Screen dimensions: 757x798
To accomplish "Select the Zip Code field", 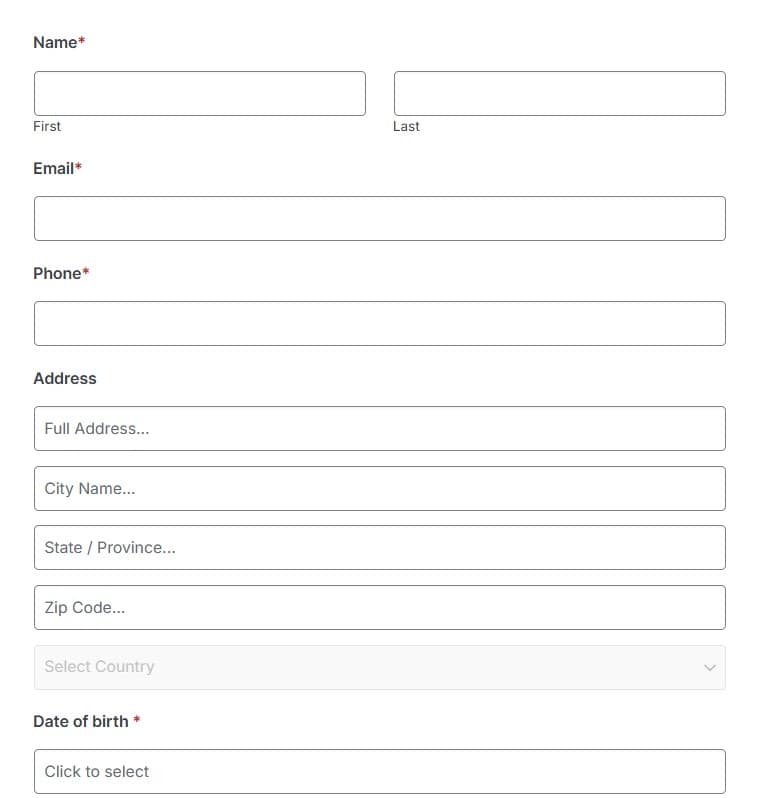I will pyautogui.click(x=380, y=608).
